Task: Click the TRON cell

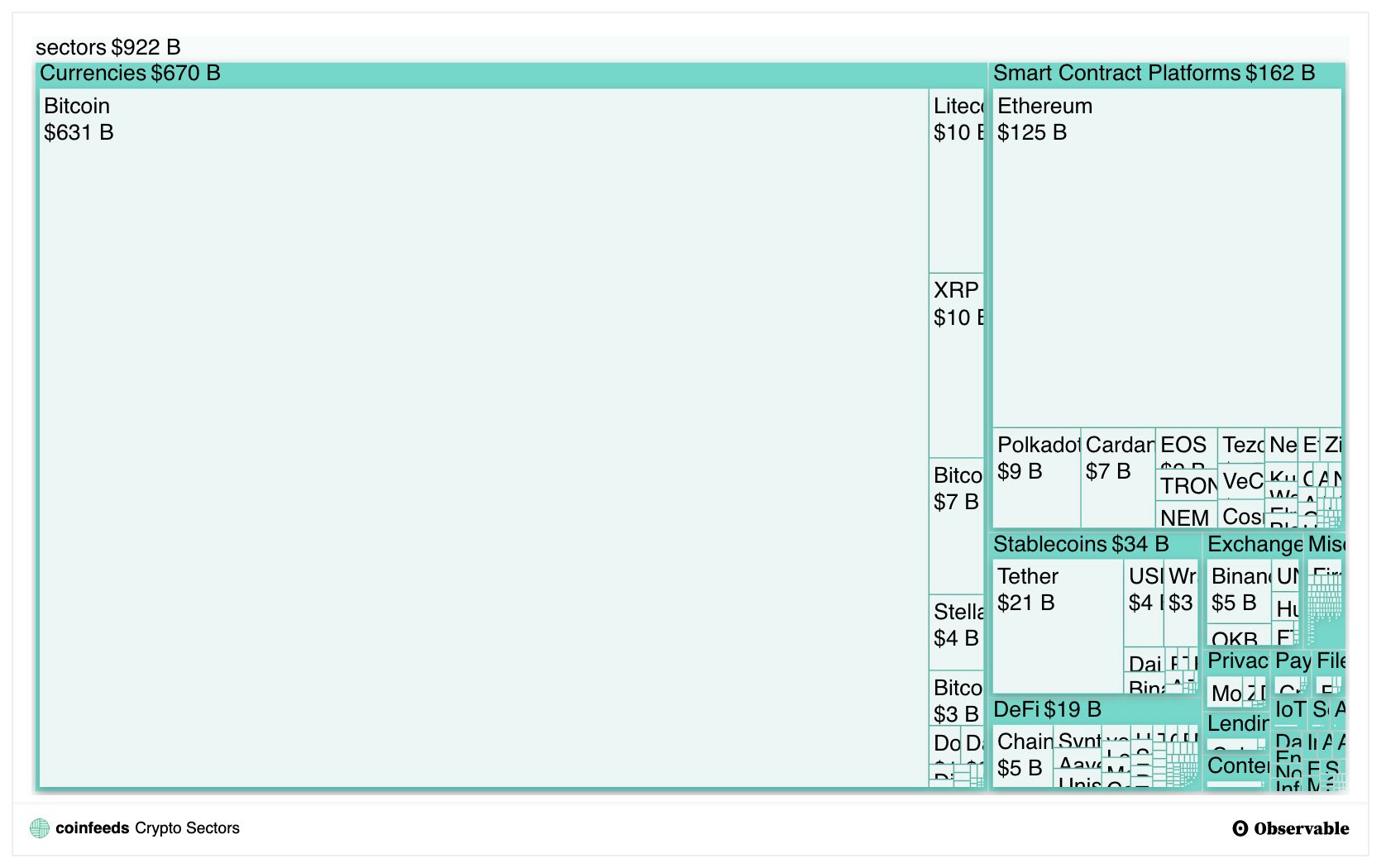Action: 1187,485
